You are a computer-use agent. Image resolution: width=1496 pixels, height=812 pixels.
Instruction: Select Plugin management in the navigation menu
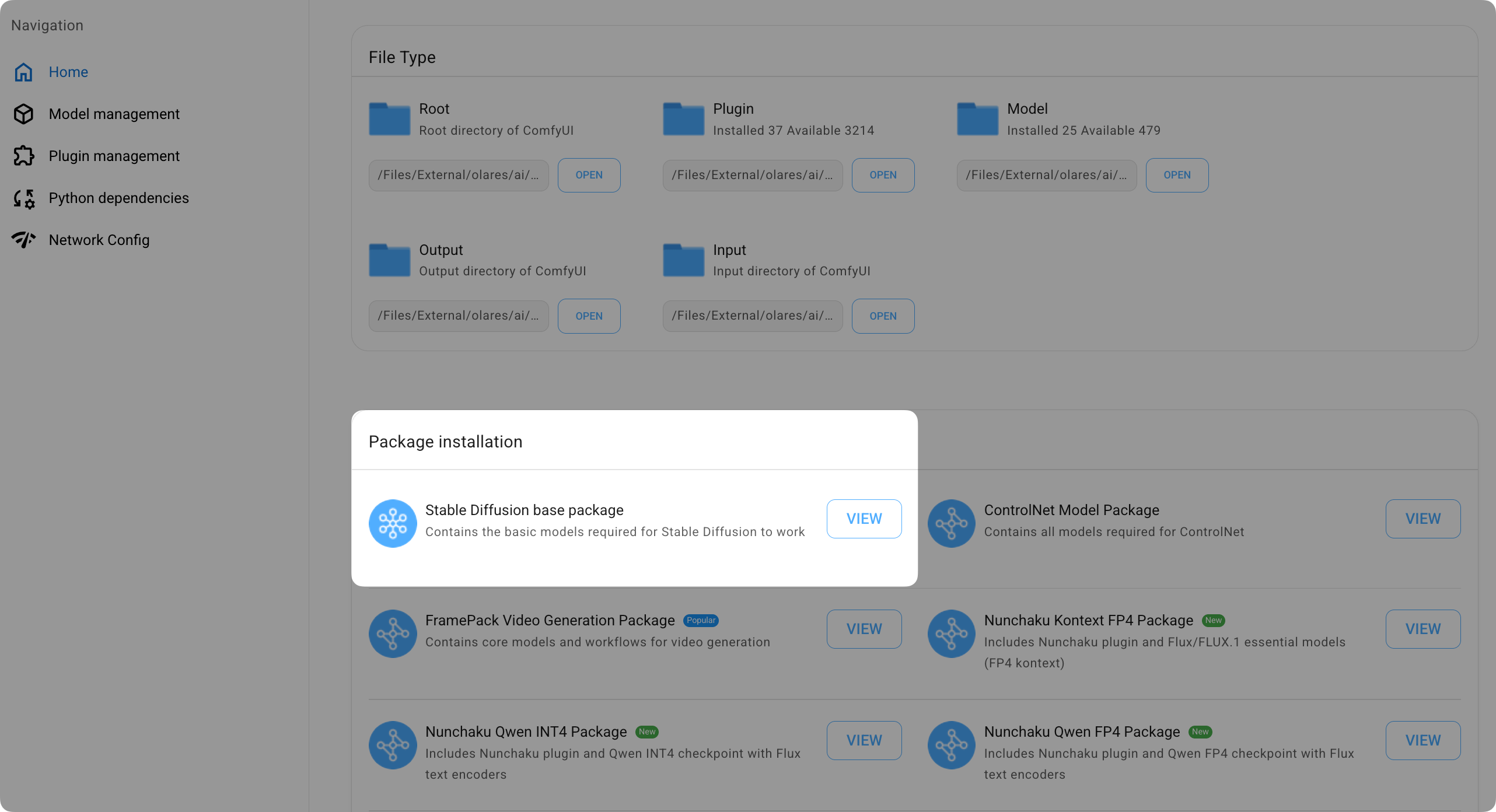pos(114,156)
